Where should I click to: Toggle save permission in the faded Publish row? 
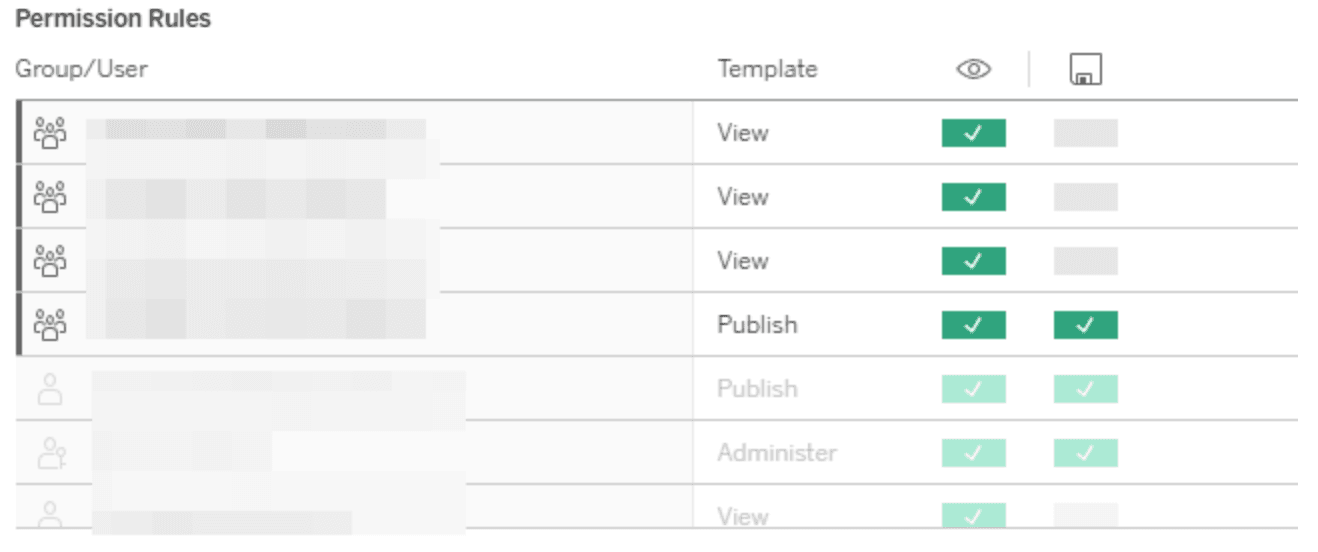tap(1085, 389)
